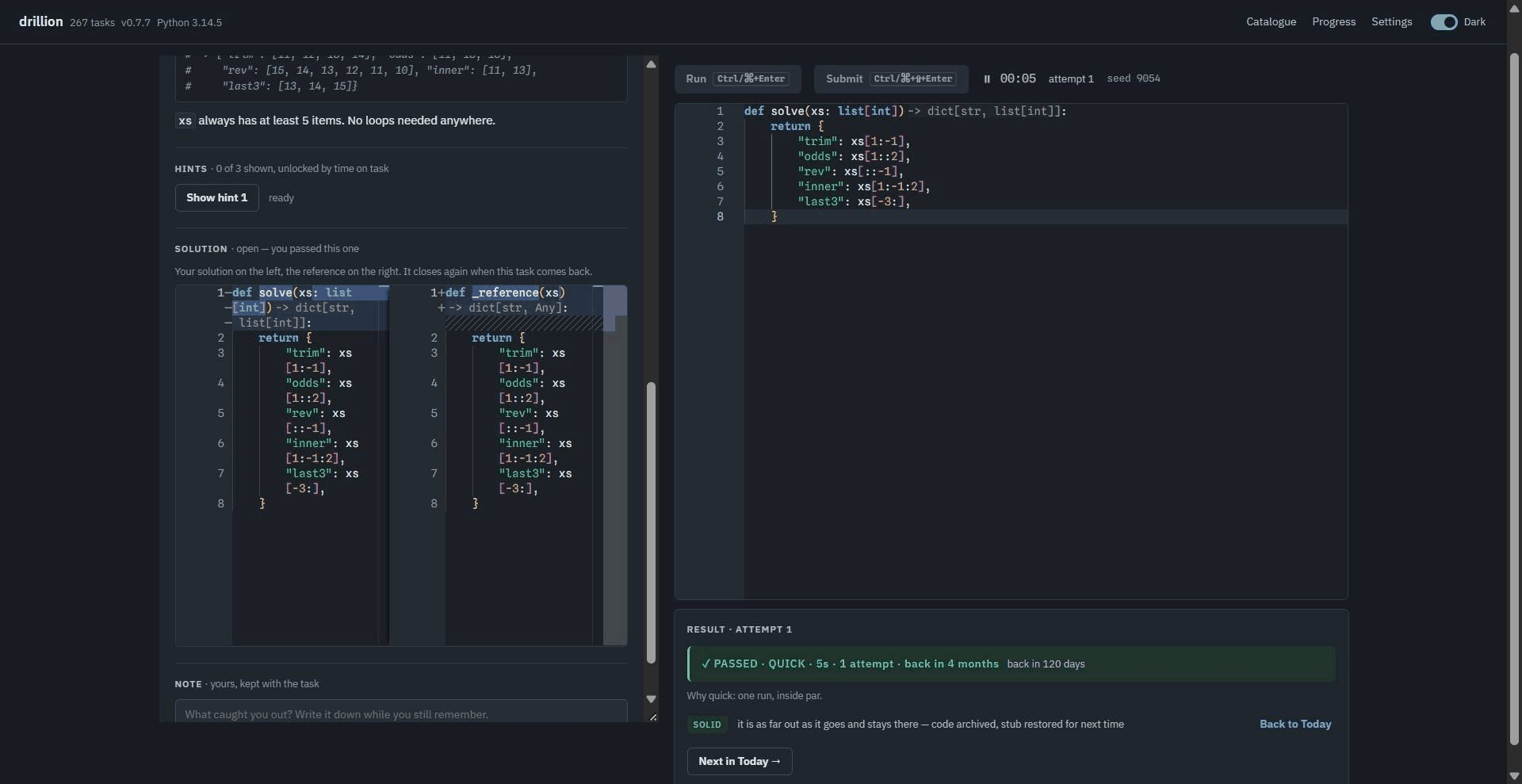Pause the task timer
The height and width of the screenshot is (784, 1522).
pos(987,78)
